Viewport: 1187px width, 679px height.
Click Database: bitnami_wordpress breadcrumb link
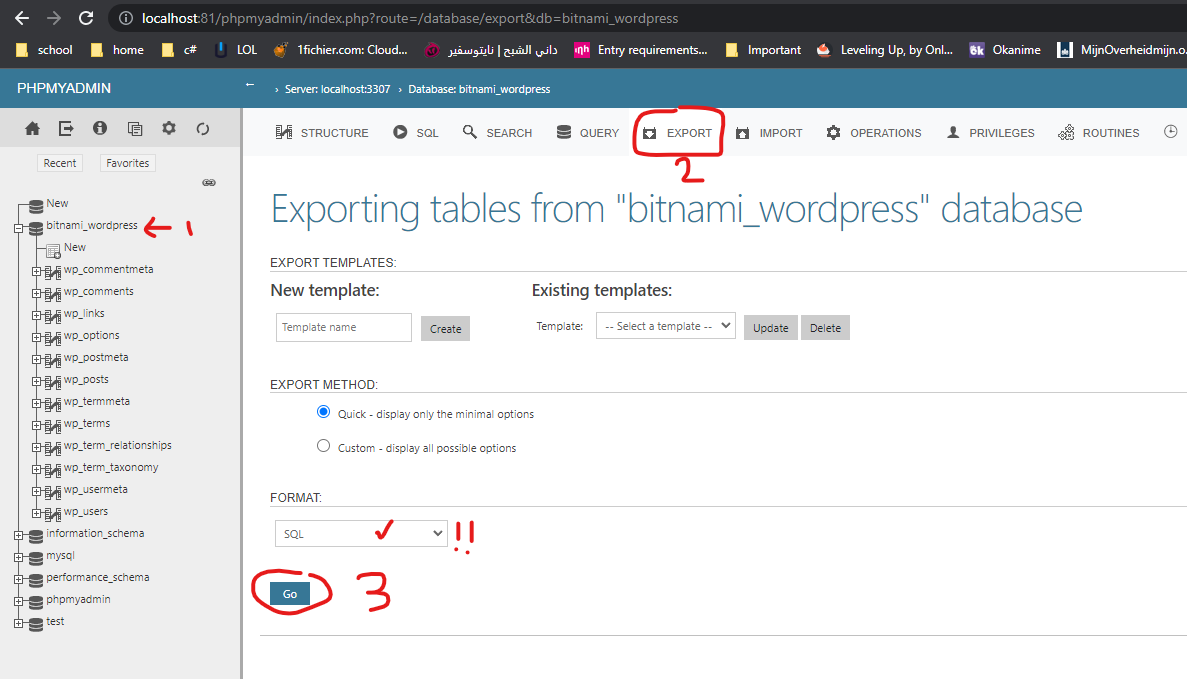(479, 89)
